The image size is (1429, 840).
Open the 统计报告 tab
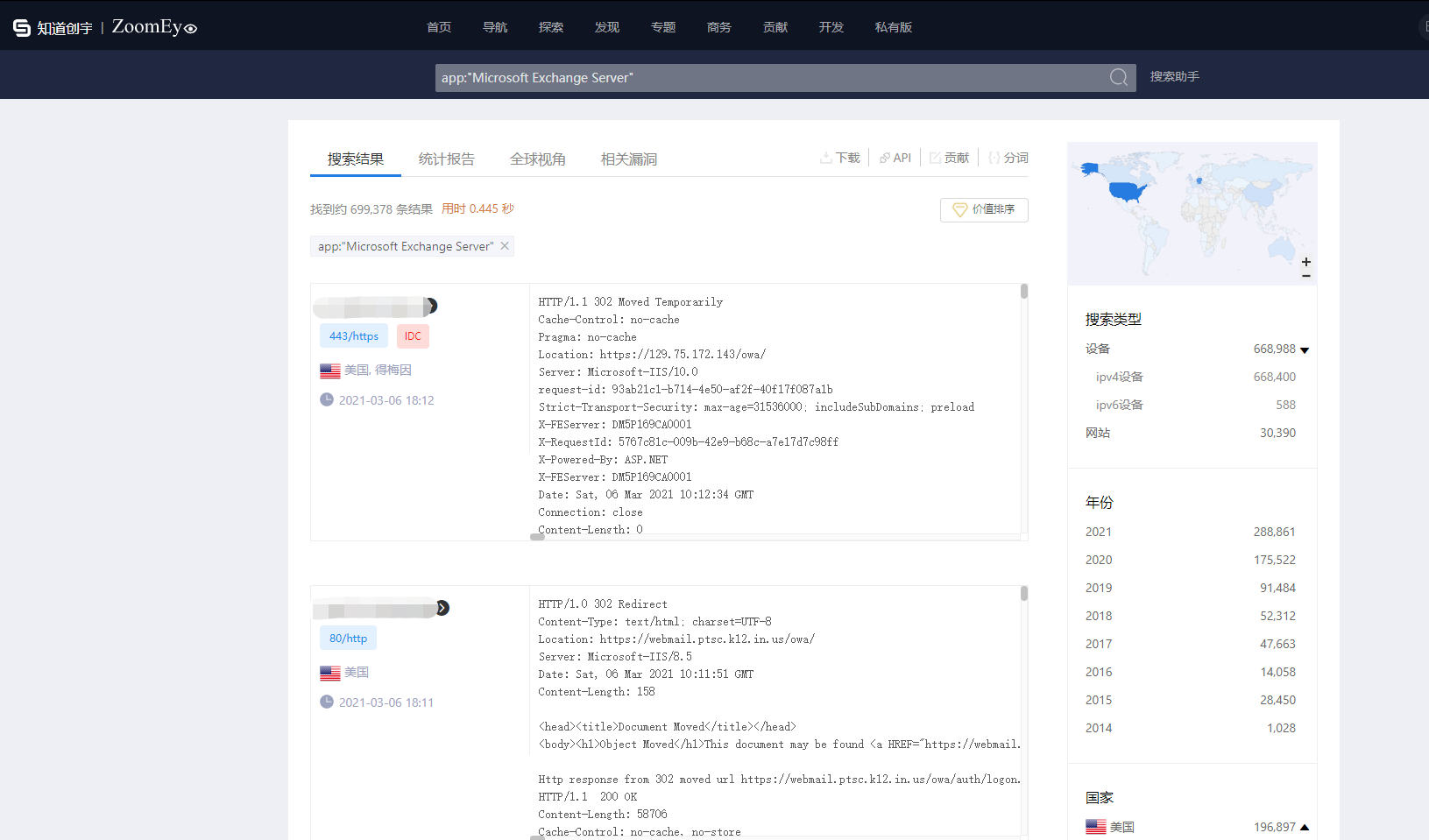[x=447, y=159]
